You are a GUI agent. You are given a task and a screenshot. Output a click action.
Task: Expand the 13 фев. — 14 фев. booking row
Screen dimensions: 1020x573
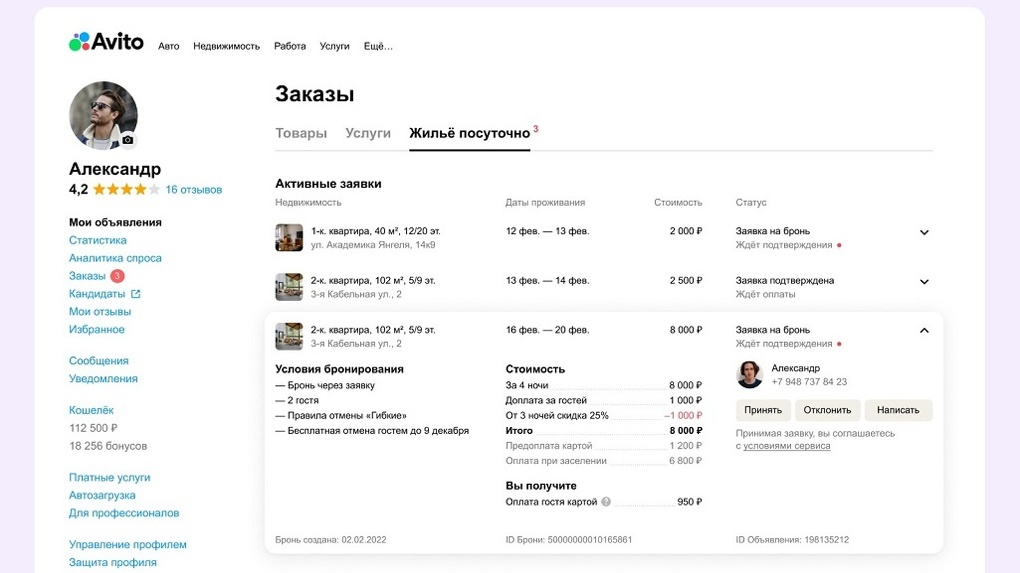coord(924,282)
